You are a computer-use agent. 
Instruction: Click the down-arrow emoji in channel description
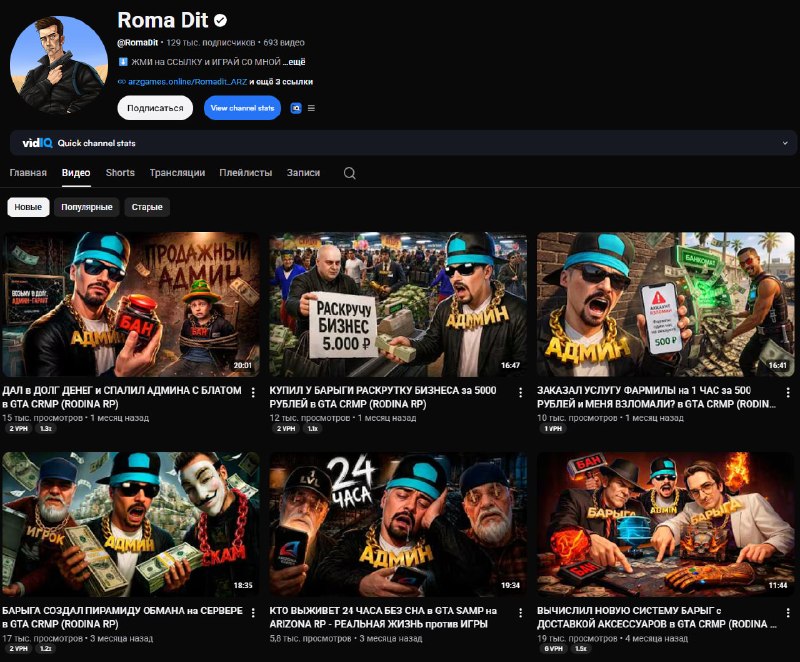coord(123,62)
